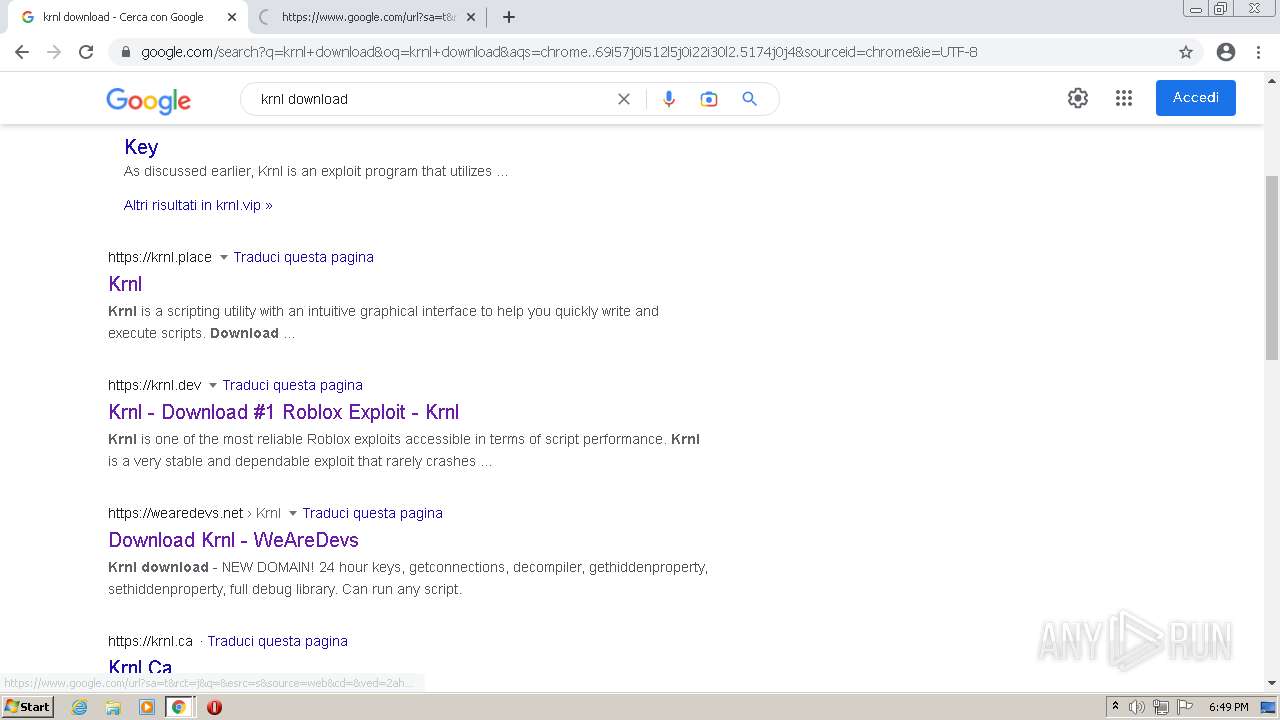Open Windows Start menu
Viewport: 1280px width, 720px height.
click(x=28, y=707)
